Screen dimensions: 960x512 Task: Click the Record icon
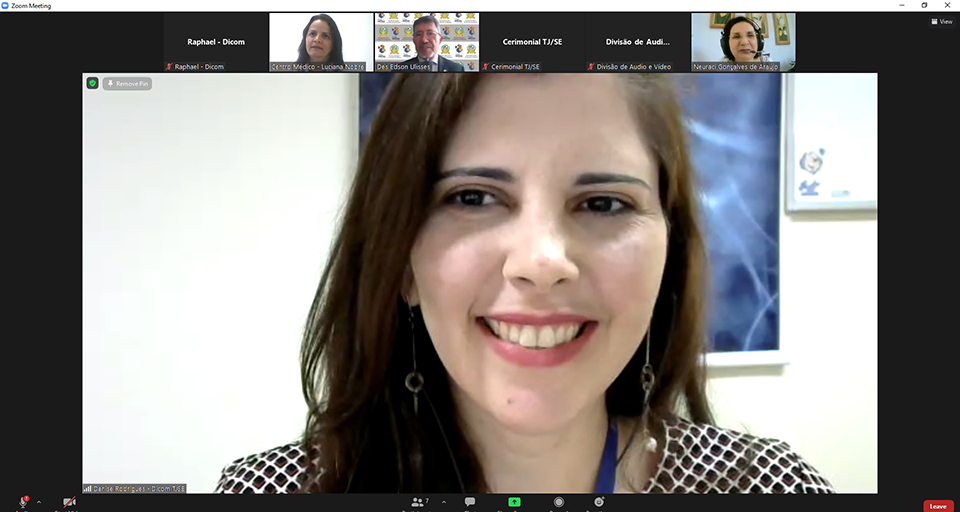[x=559, y=502]
